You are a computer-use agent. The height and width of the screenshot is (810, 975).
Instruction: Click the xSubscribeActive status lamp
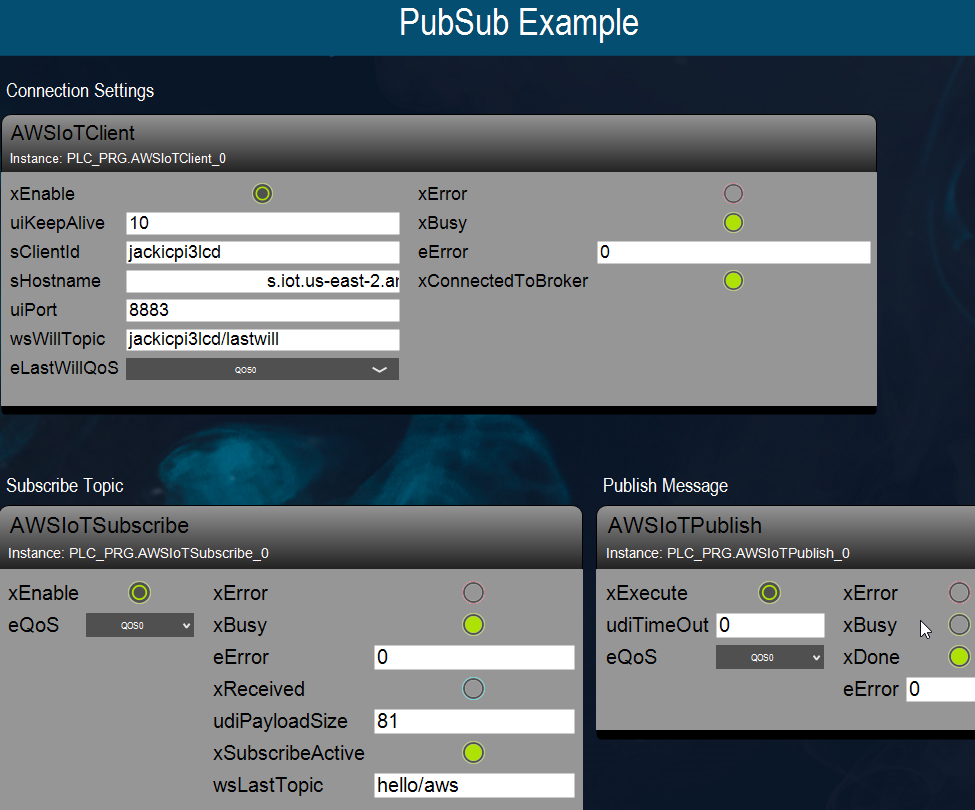pyautogui.click(x=474, y=752)
